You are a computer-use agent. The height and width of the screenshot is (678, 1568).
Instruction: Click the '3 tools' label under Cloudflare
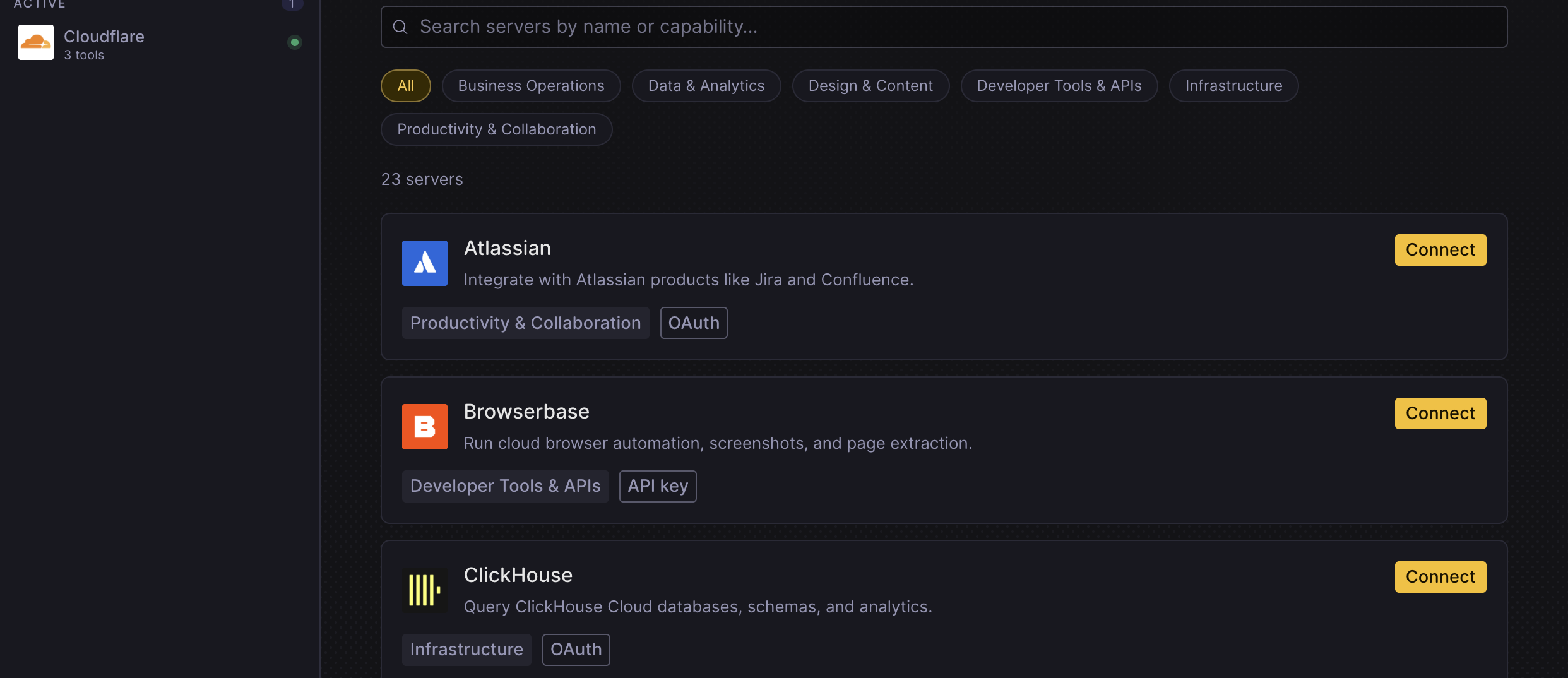[x=84, y=55]
